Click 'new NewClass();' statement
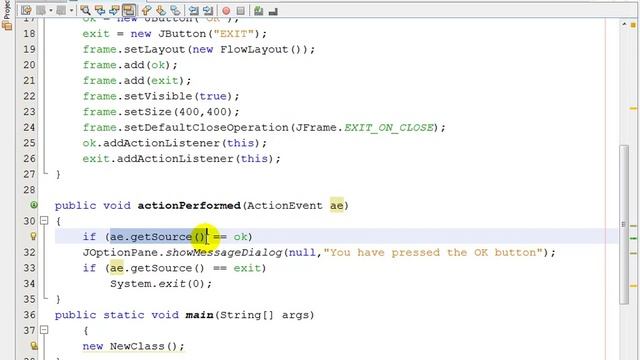This screenshot has width=640, height=360. pyautogui.click(x=133, y=346)
